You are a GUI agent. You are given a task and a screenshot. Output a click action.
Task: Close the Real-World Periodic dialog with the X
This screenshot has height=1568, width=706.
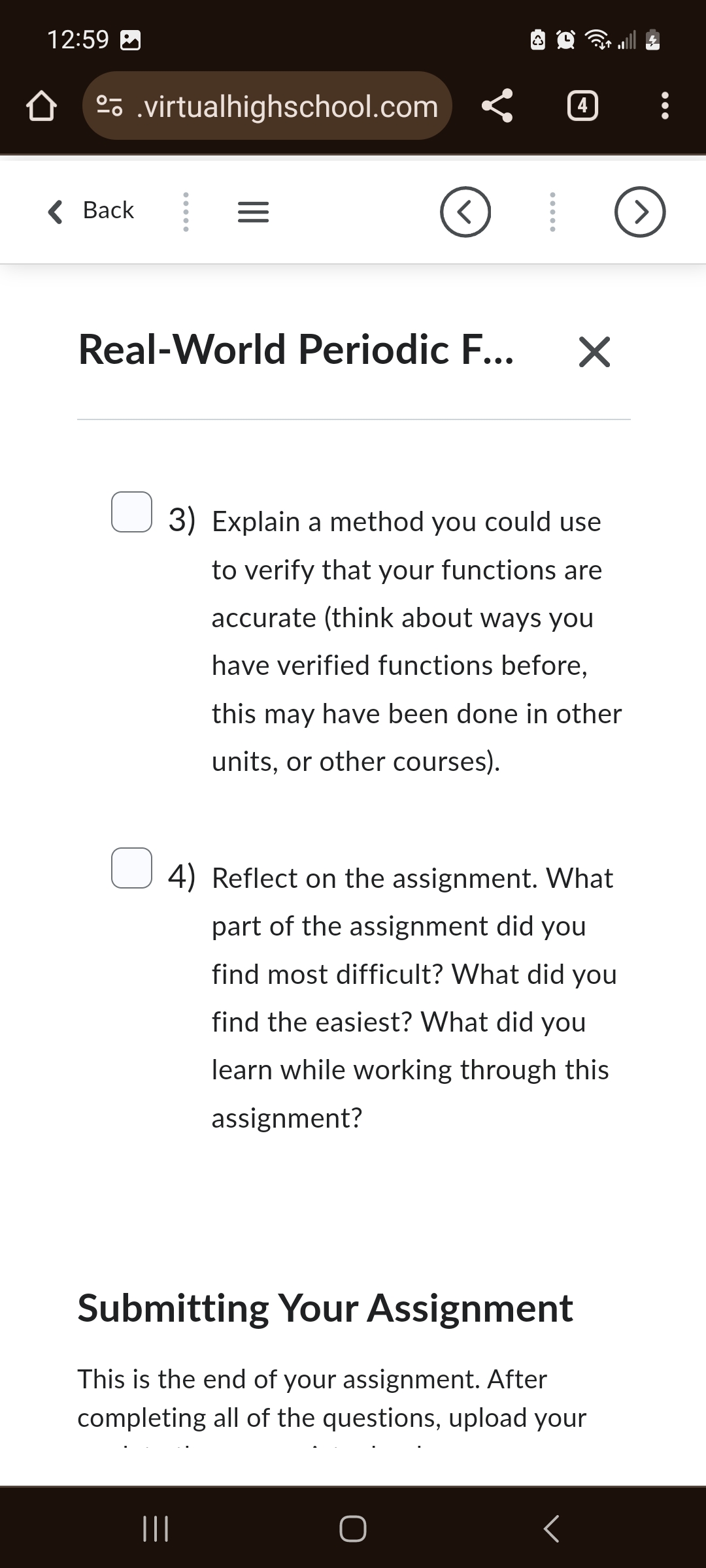594,351
